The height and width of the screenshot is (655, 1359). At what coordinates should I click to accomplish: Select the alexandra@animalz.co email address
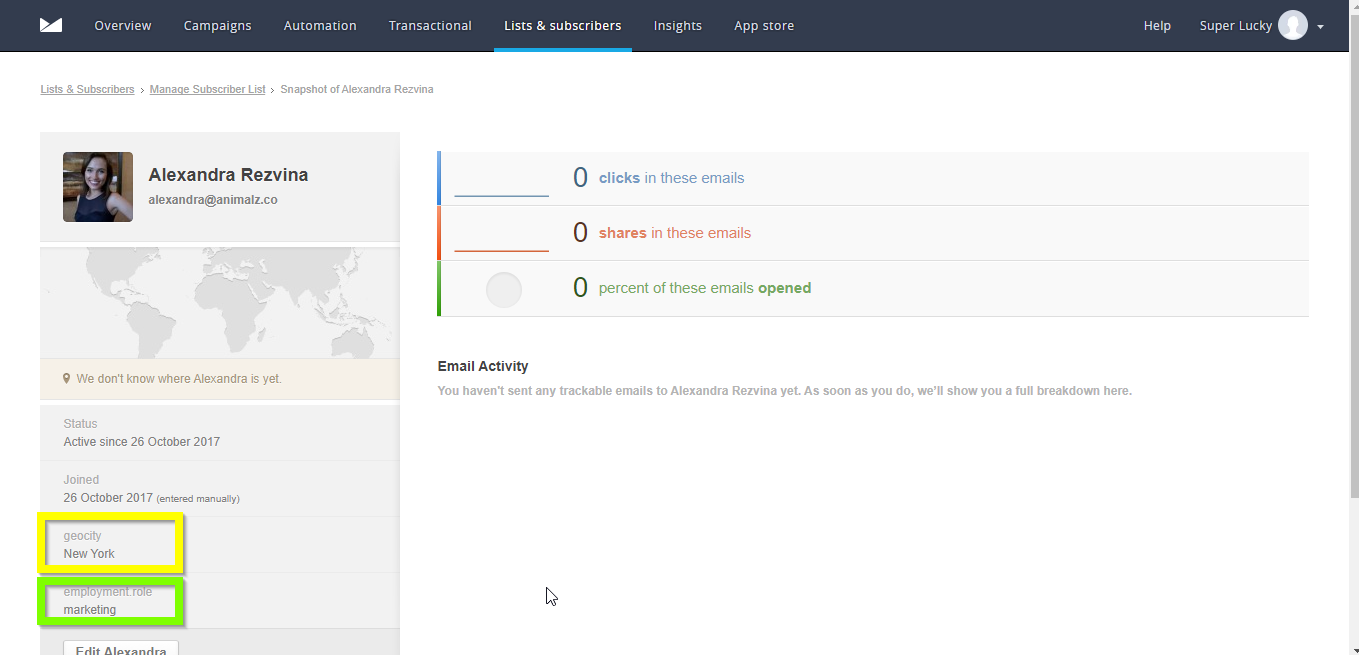[x=213, y=200]
